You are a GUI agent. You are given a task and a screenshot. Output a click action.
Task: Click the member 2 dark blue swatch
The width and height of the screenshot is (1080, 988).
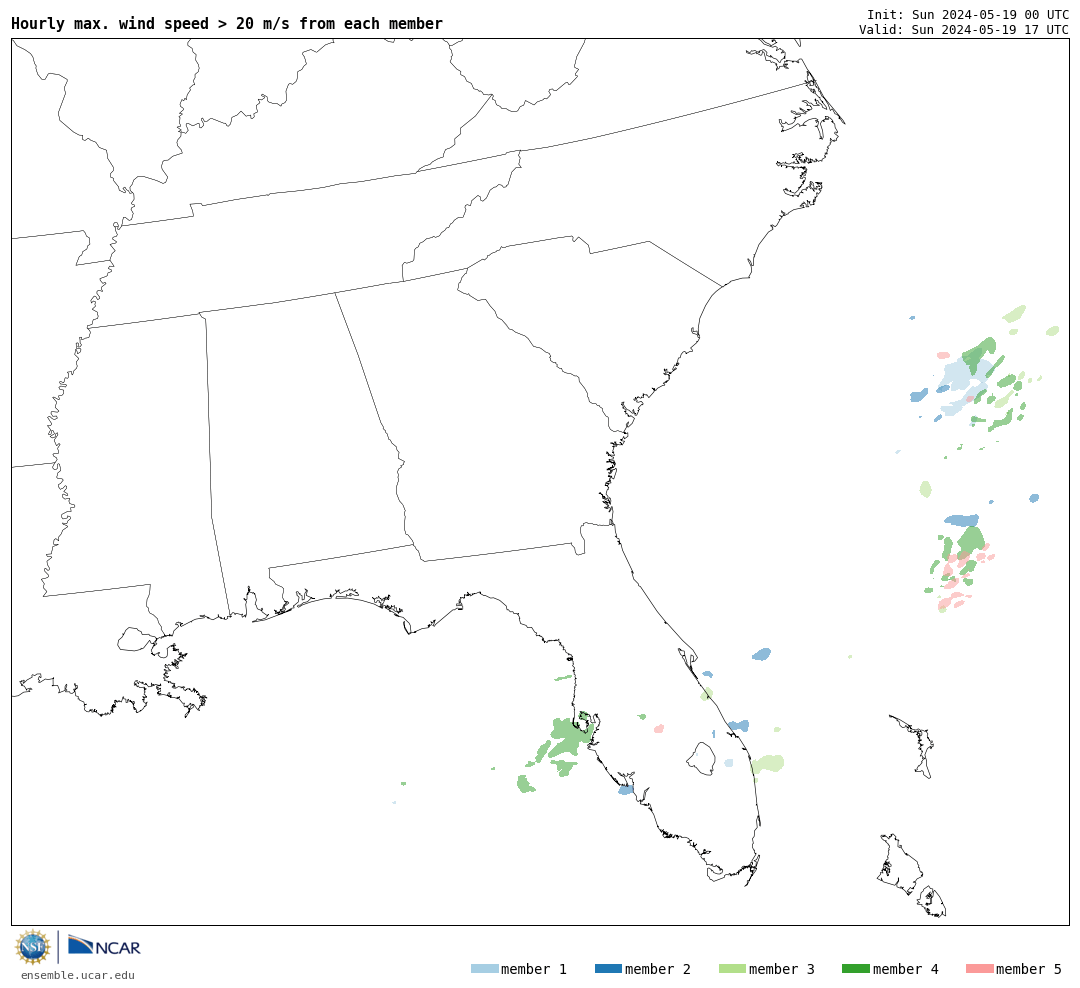coord(608,969)
